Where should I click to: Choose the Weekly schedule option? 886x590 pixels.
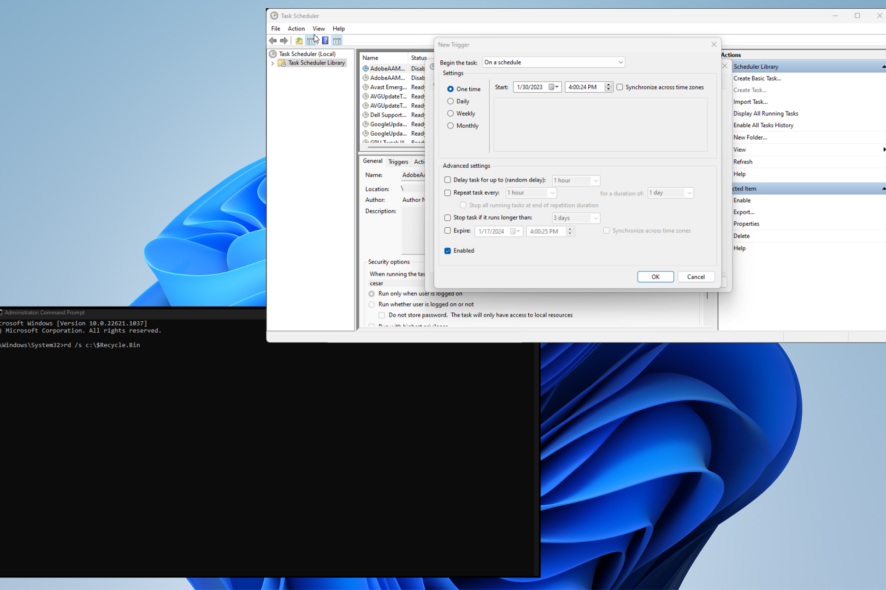pyautogui.click(x=450, y=114)
